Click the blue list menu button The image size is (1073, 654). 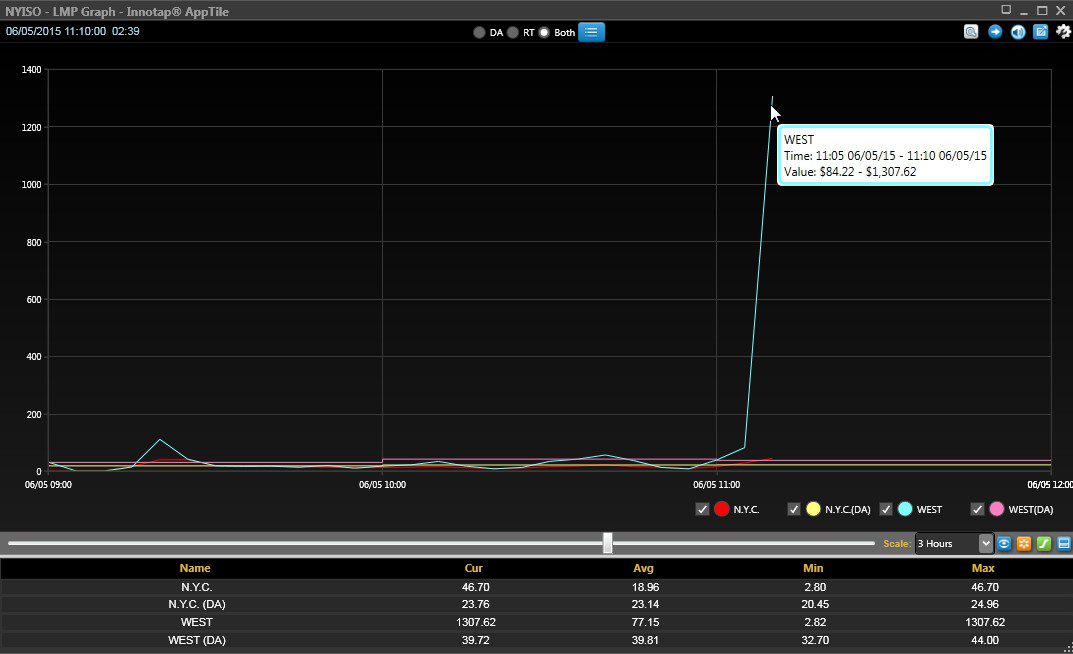591,32
